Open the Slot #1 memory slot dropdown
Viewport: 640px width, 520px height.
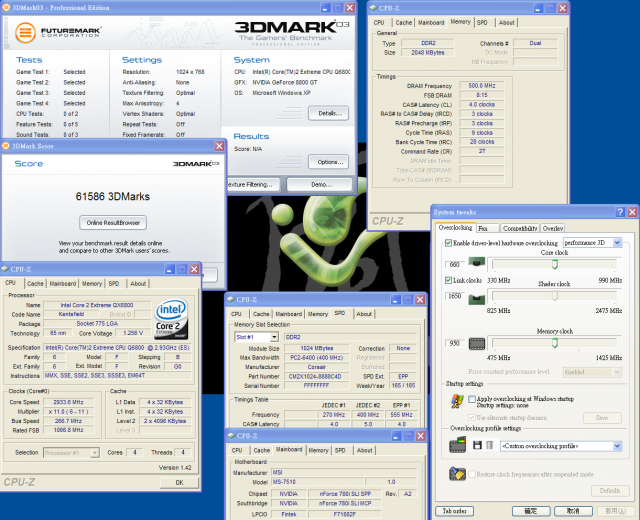pyautogui.click(x=274, y=337)
